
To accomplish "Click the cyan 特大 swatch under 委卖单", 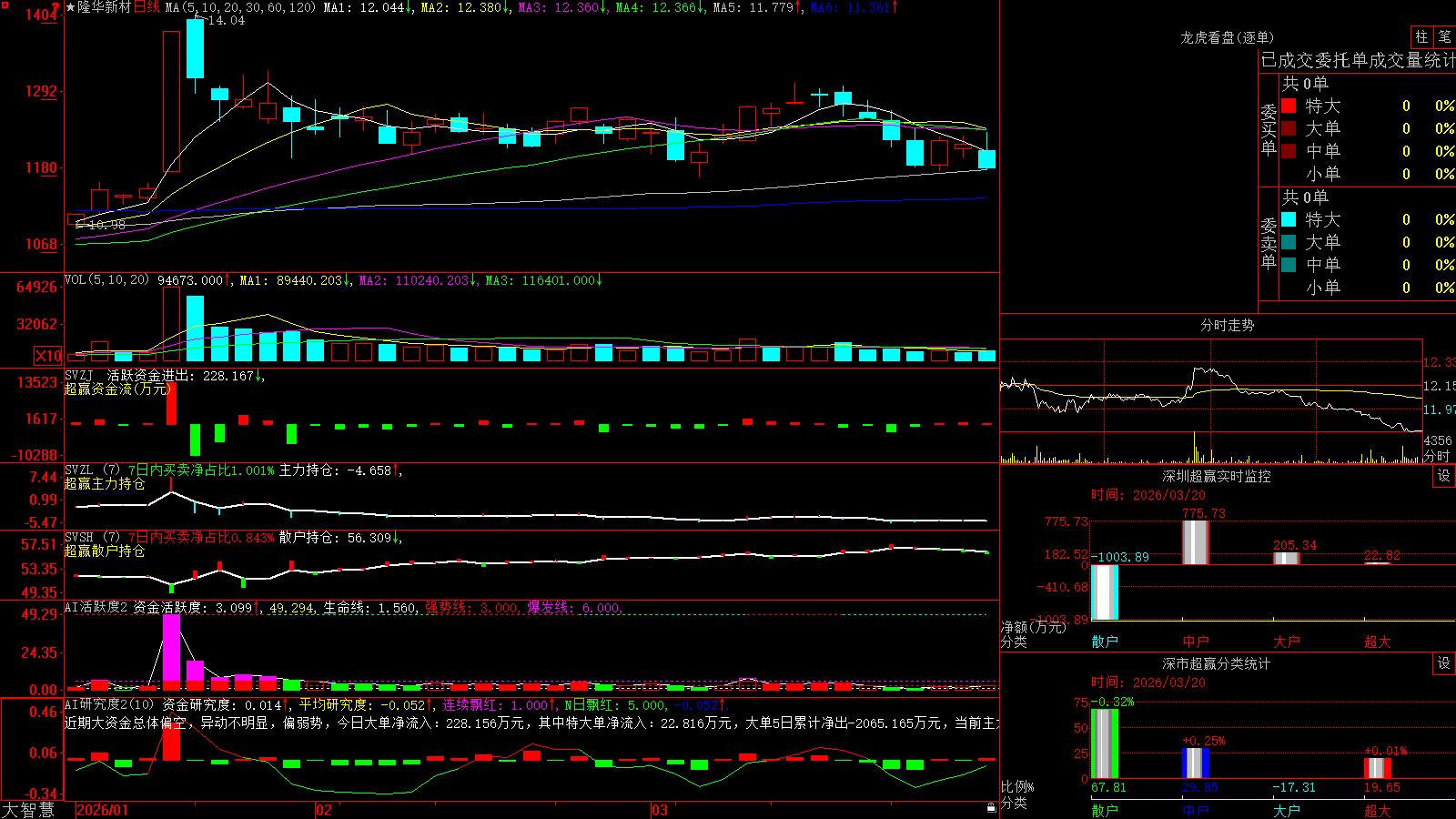I will pyautogui.click(x=1289, y=219).
